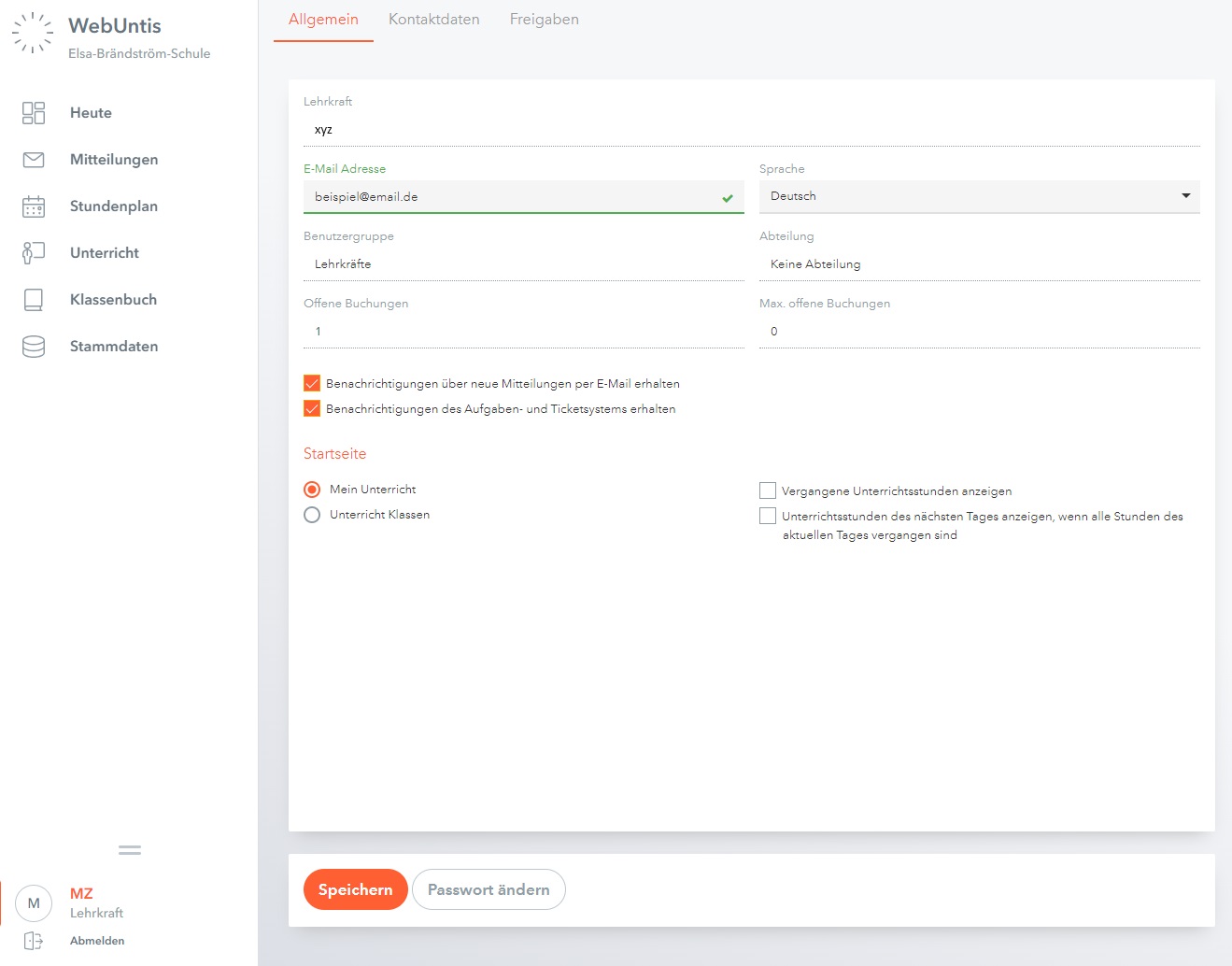Open the Unterricht teacher icon
The height and width of the screenshot is (966, 1232).
coord(34,253)
